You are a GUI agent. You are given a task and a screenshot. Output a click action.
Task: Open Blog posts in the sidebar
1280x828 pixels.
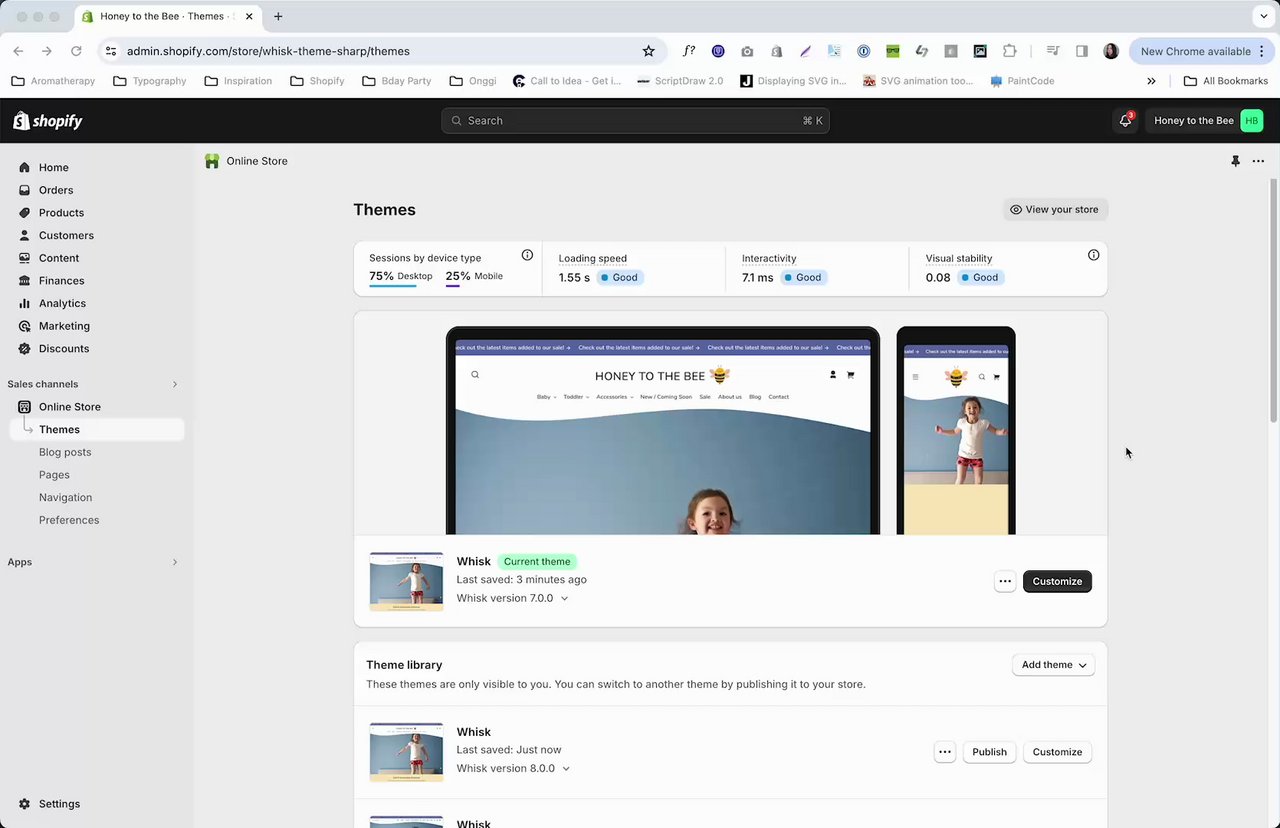point(65,452)
